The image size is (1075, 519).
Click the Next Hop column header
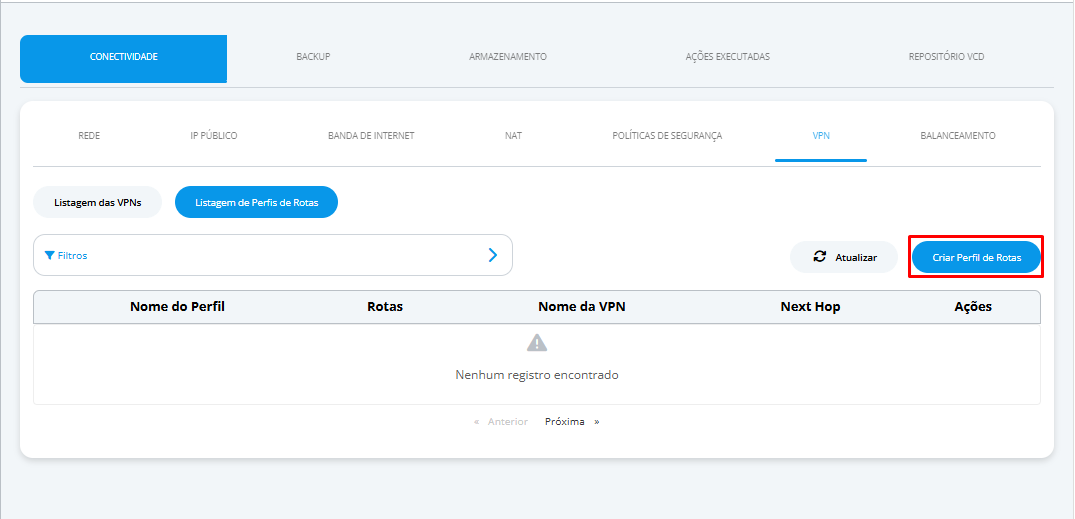[810, 306]
